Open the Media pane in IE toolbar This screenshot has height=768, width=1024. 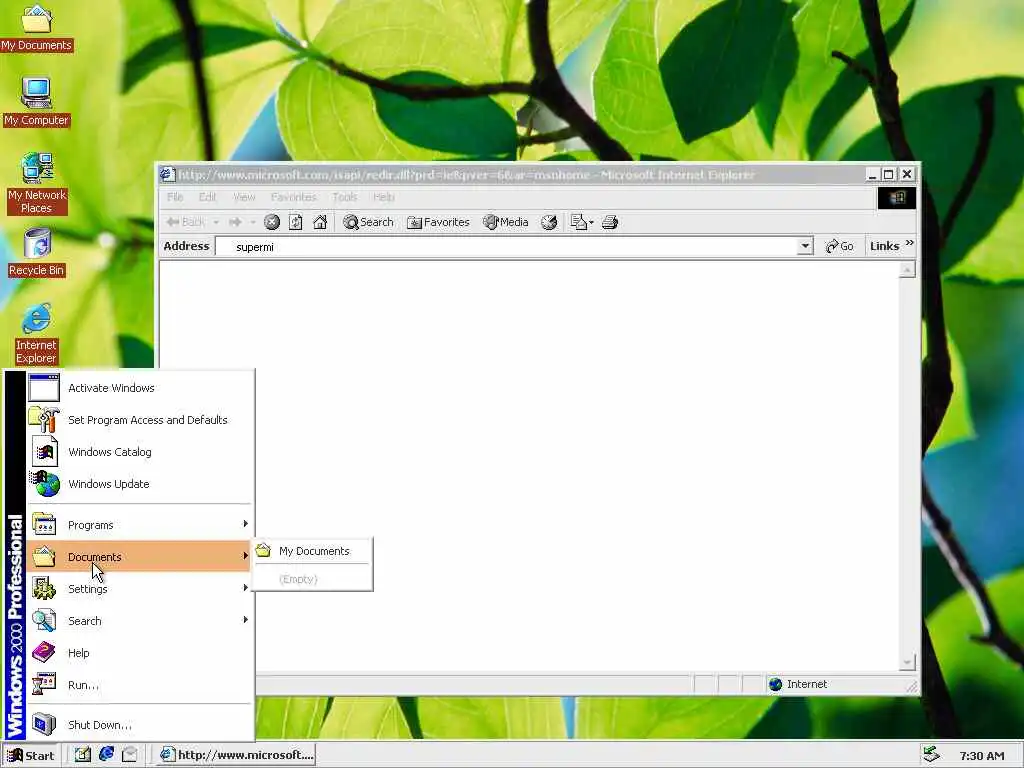[505, 222]
